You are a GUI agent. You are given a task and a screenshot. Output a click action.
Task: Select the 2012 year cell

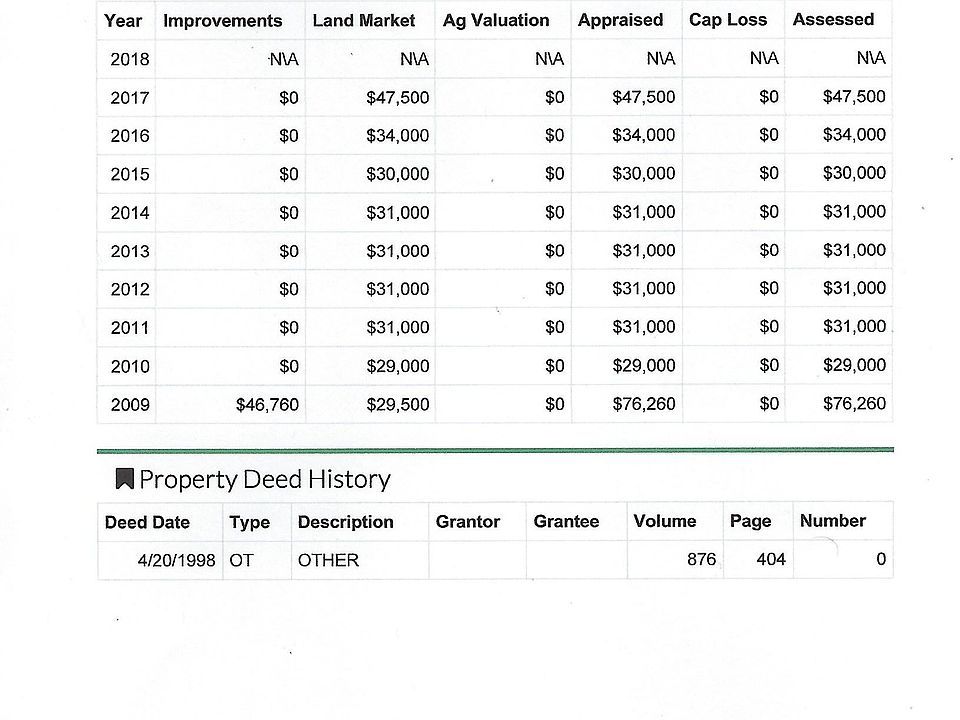click(130, 289)
